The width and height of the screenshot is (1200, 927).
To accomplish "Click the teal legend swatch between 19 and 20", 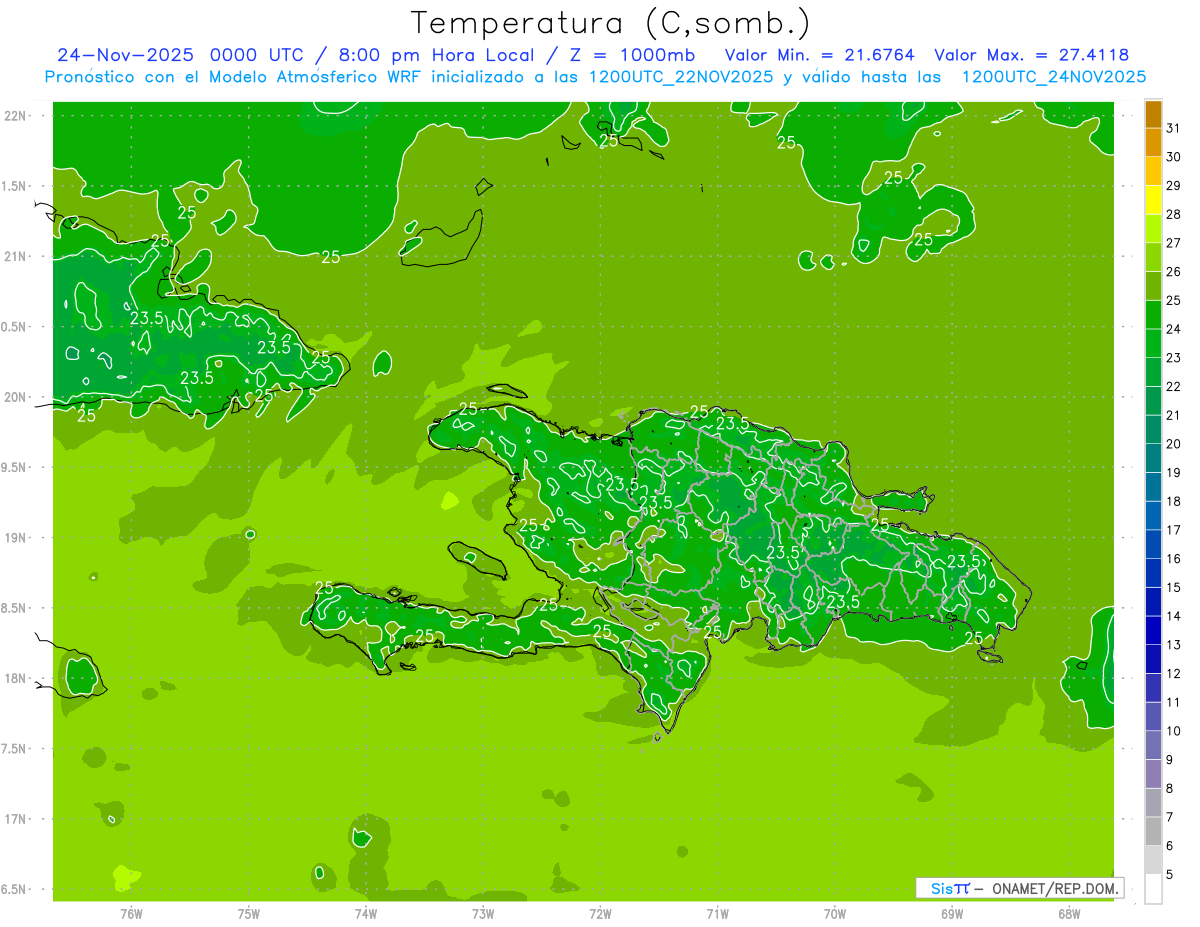I will (x=1153, y=458).
